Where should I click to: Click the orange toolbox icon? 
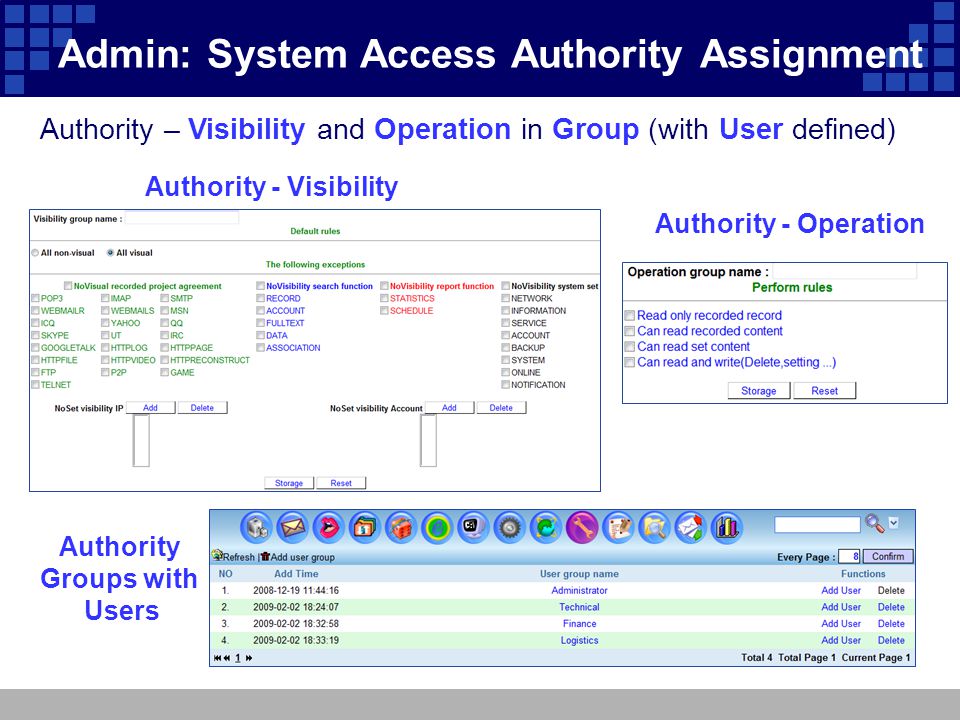tap(400, 527)
